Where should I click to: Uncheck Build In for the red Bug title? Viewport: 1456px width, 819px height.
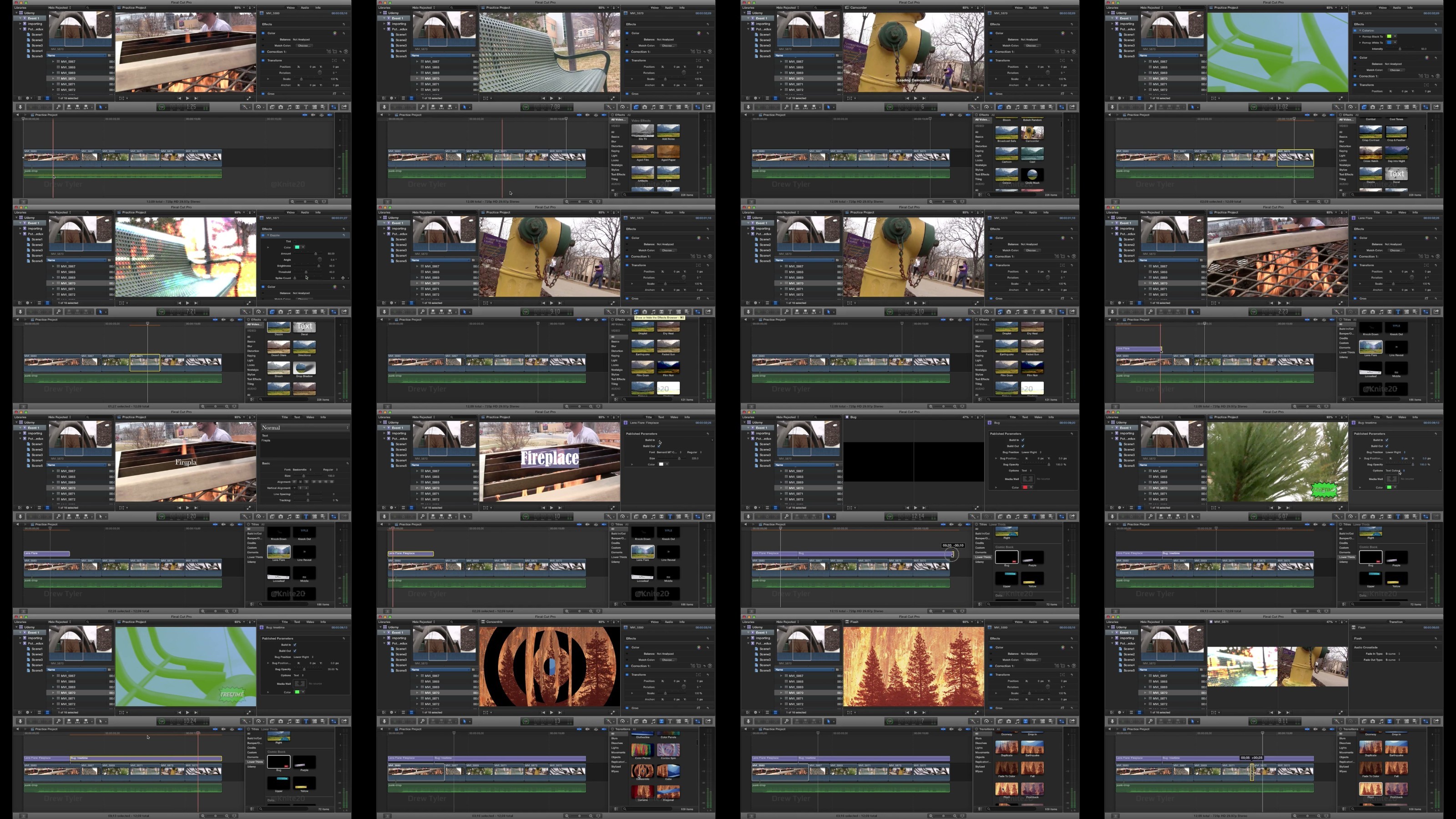pos(1022,440)
